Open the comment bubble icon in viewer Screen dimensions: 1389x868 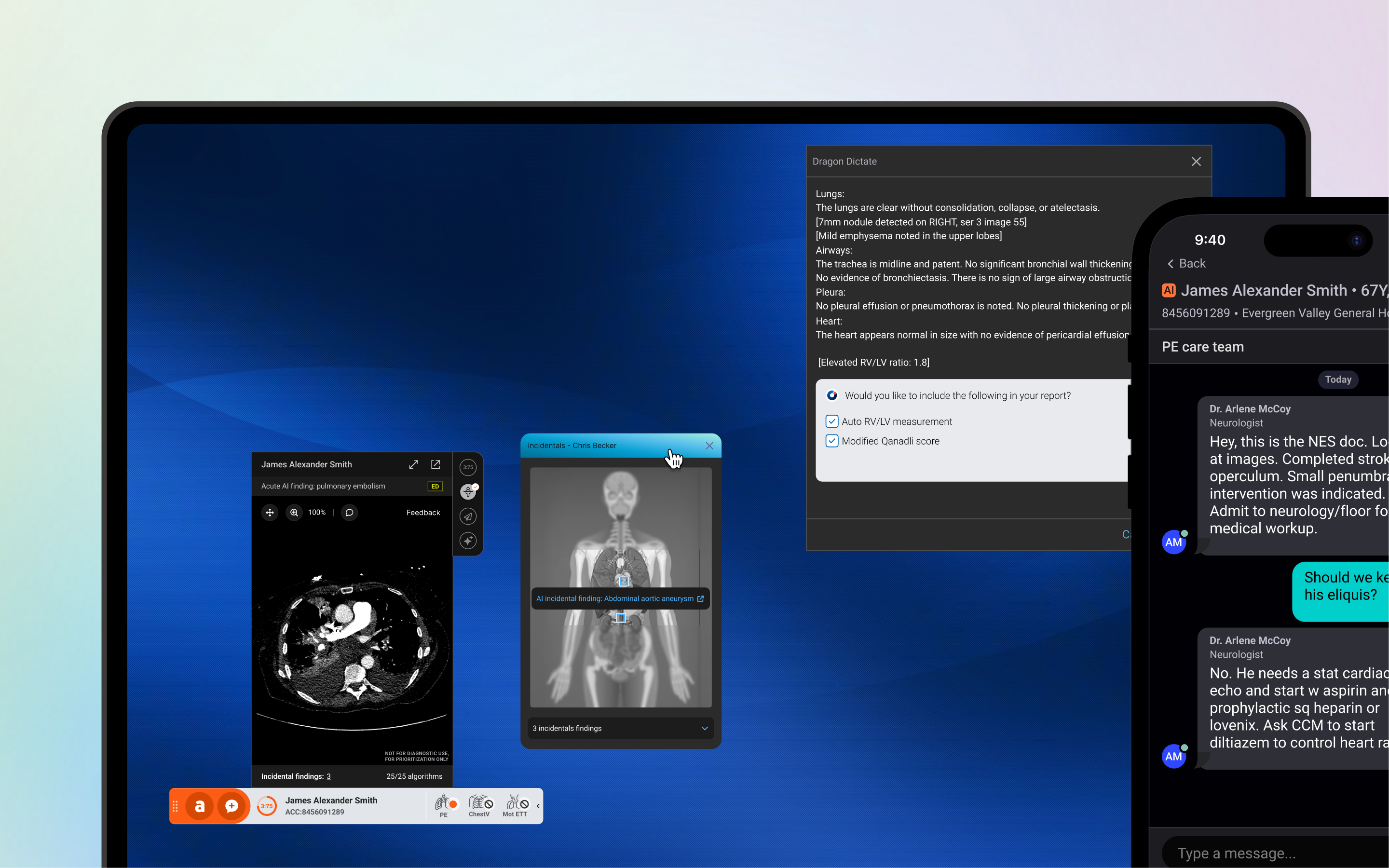click(x=349, y=512)
